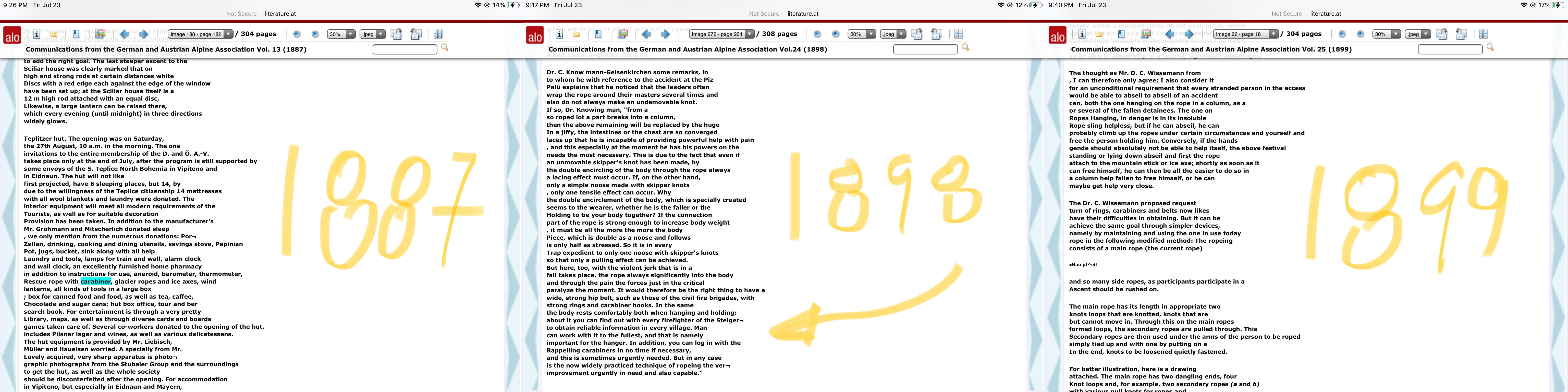Rotate the page counter-clockwise in the 1898 viewer
The height and width of the screenshot is (392, 1568).
[937, 34]
